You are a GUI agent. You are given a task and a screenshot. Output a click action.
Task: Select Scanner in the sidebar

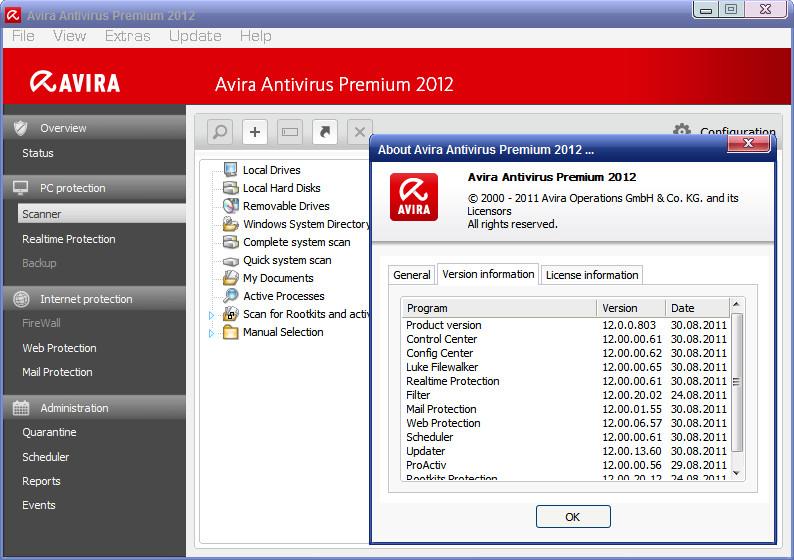102,214
